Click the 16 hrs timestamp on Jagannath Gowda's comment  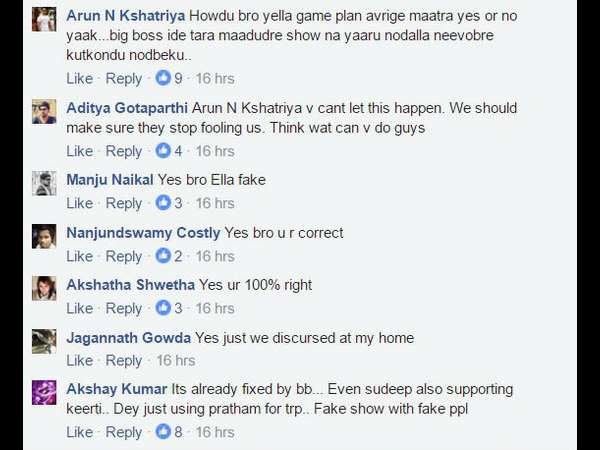[176, 360]
